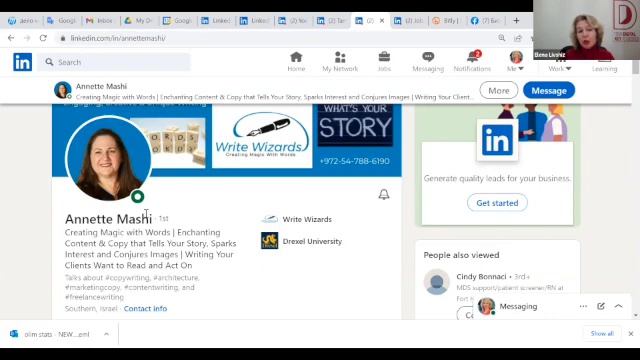The image size is (640, 360).
Task: Switch to the Inbox Gmail tab
Action: click(101, 20)
